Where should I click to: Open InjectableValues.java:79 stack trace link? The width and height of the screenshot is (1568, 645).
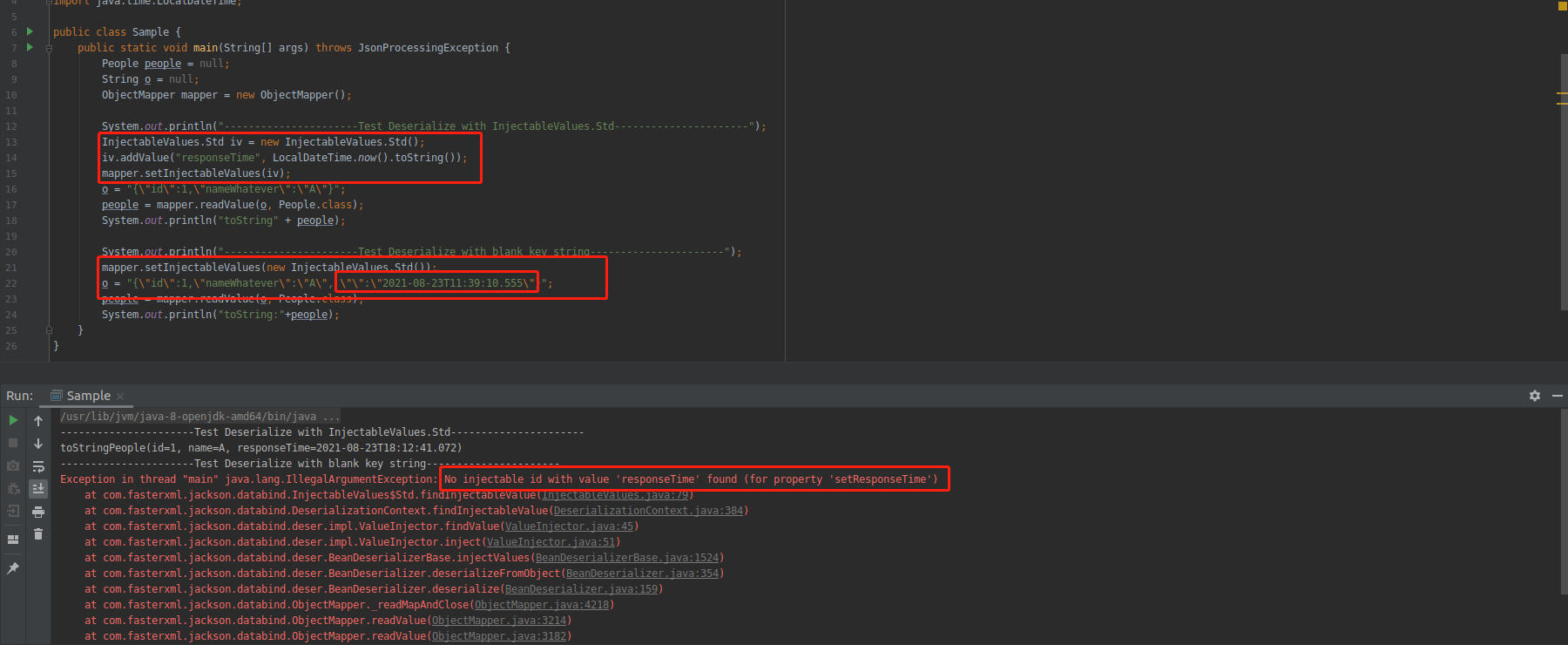click(615, 495)
